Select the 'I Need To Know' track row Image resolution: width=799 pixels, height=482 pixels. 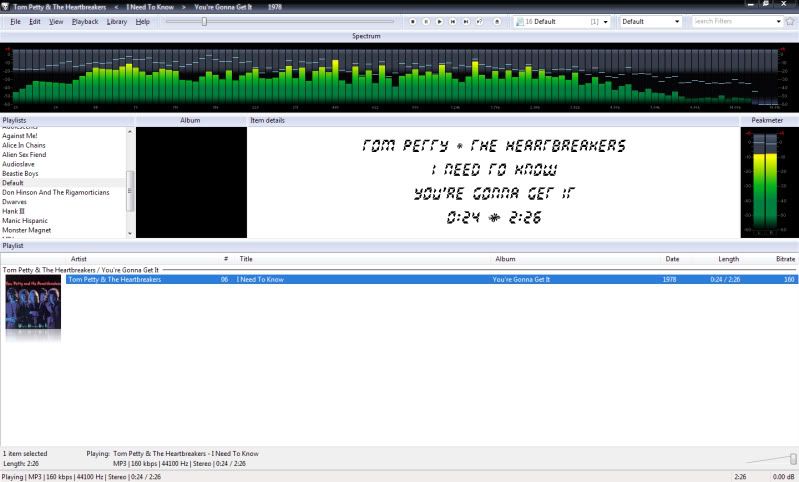431,279
